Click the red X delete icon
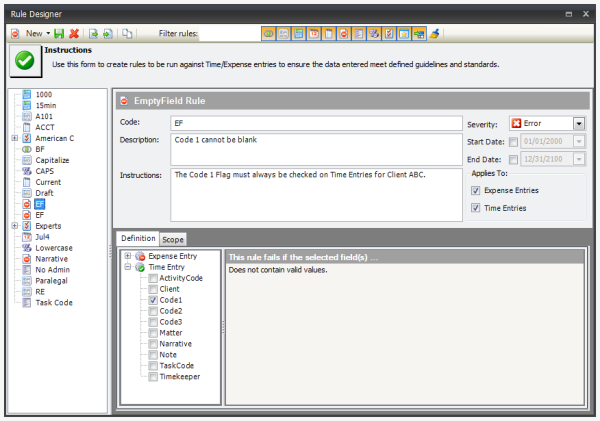 [75, 34]
